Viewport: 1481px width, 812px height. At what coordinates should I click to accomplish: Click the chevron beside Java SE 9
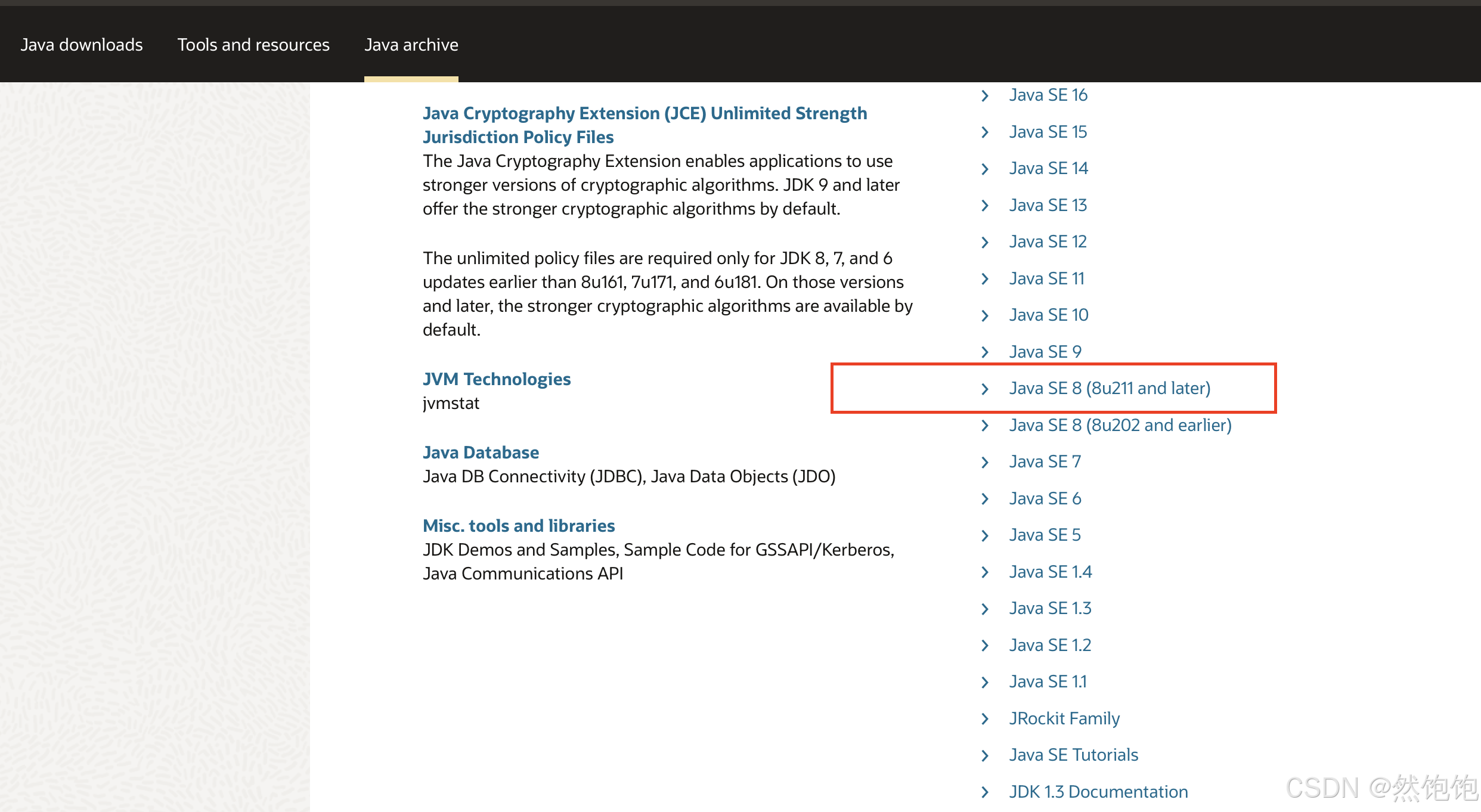tap(985, 352)
